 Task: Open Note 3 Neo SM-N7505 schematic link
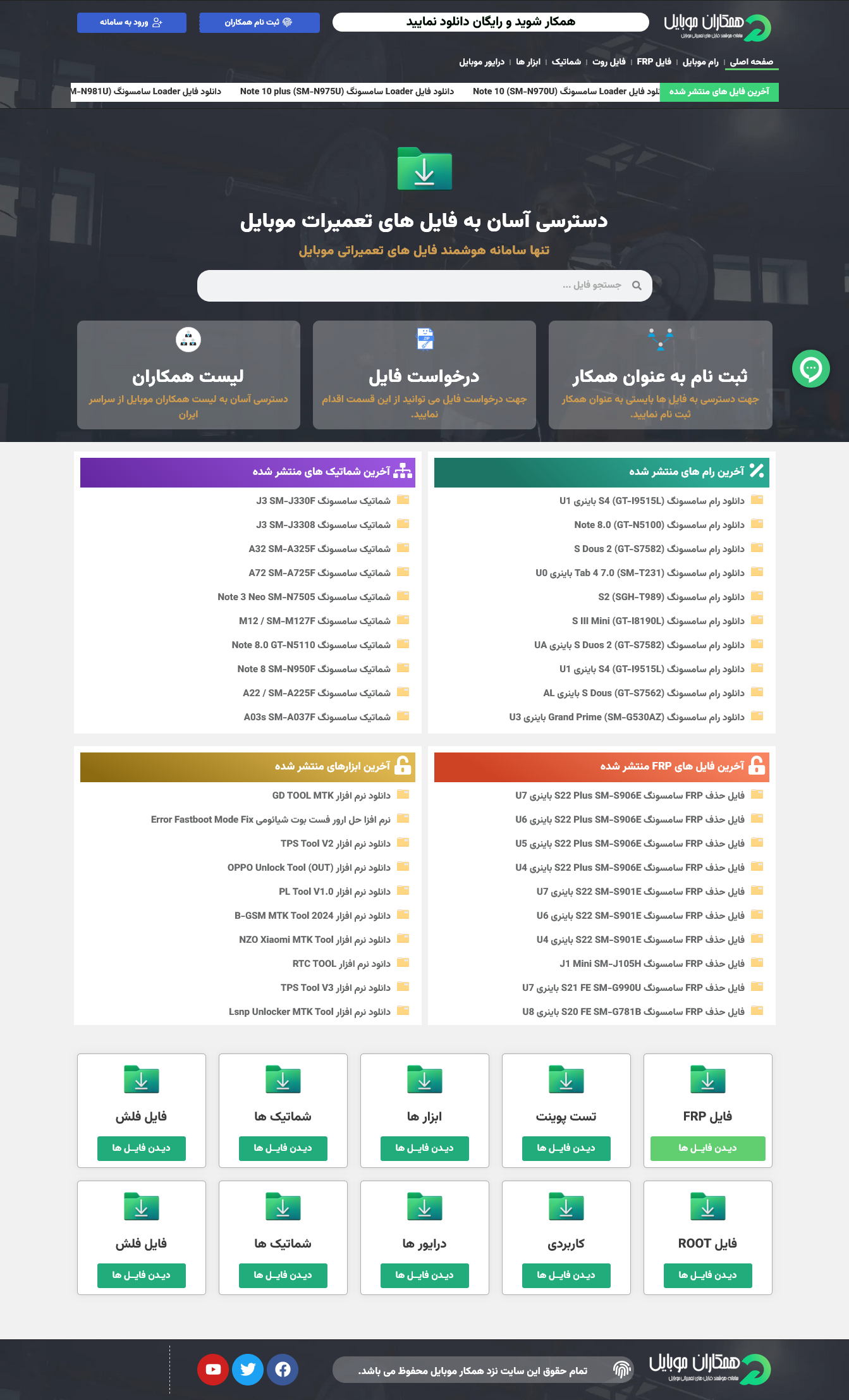point(304,597)
